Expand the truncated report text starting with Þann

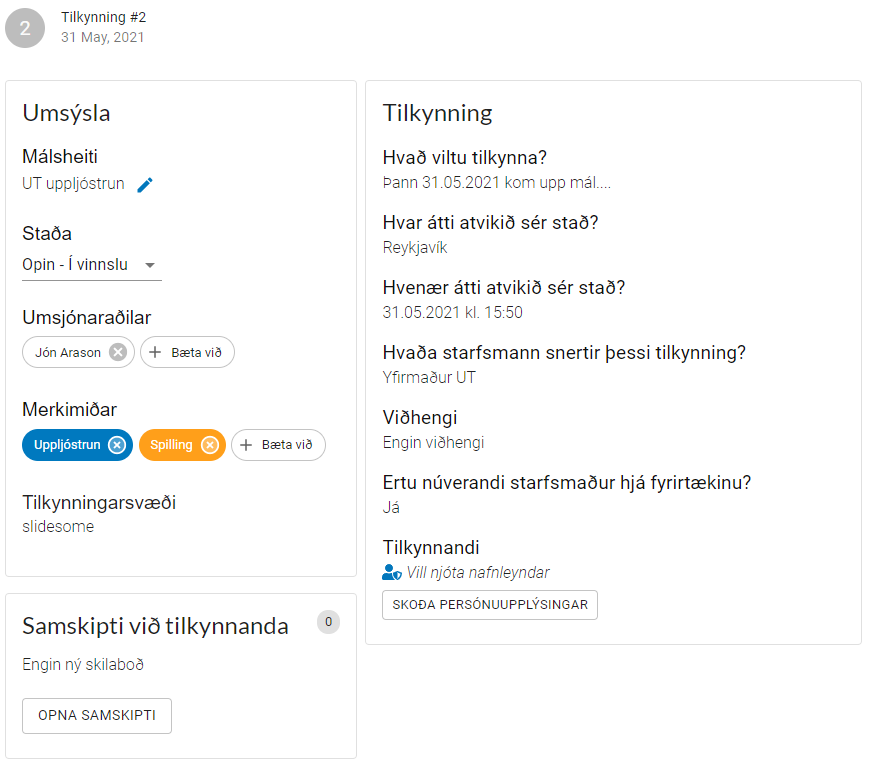(x=496, y=183)
